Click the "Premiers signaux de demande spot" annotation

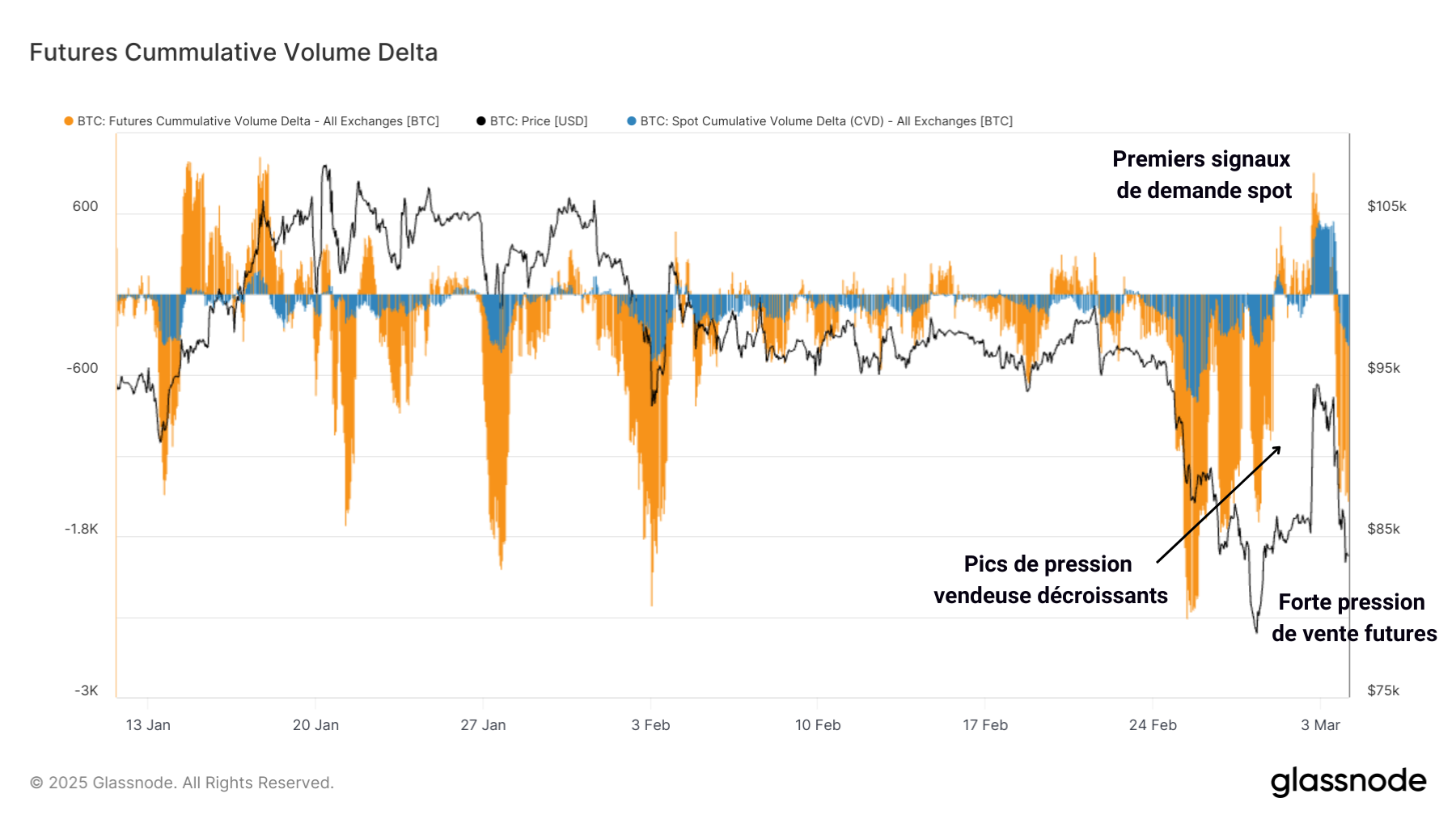[1203, 175]
